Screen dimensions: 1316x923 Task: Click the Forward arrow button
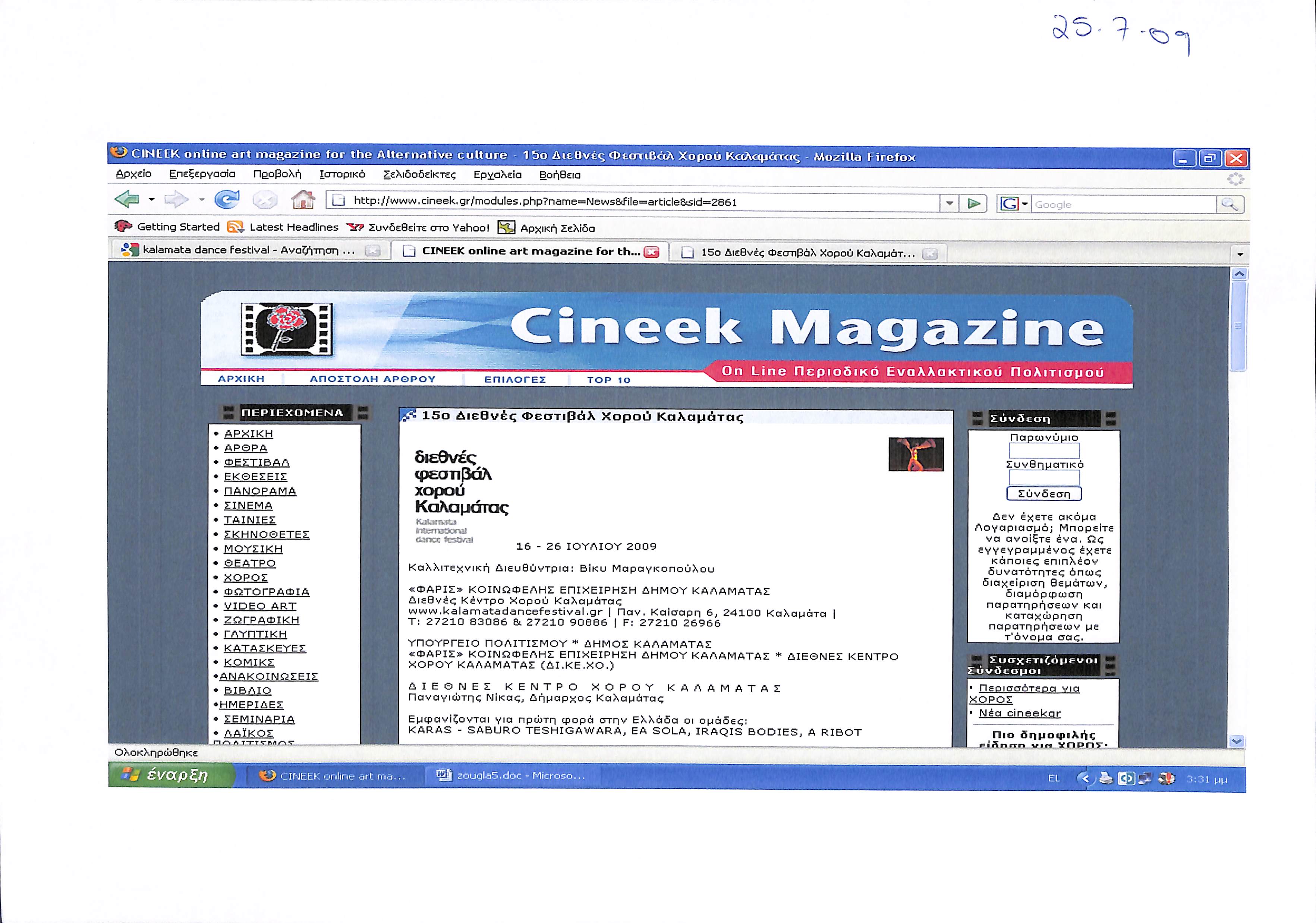pyautogui.click(x=176, y=199)
